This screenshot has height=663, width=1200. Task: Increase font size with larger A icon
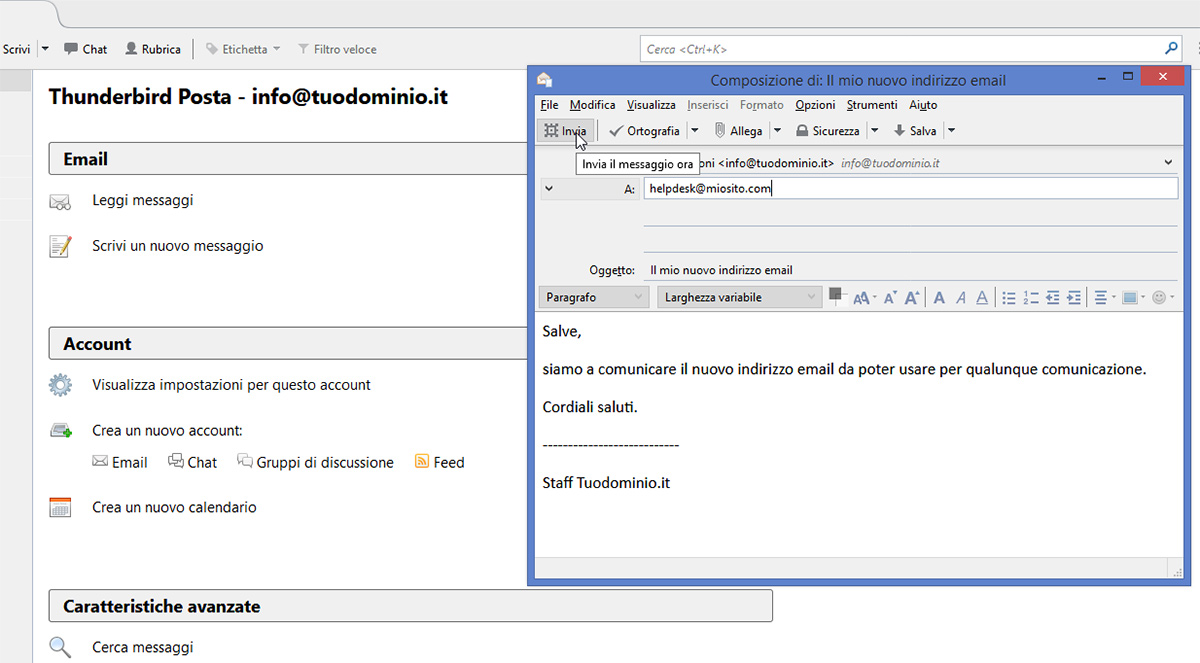tap(912, 298)
